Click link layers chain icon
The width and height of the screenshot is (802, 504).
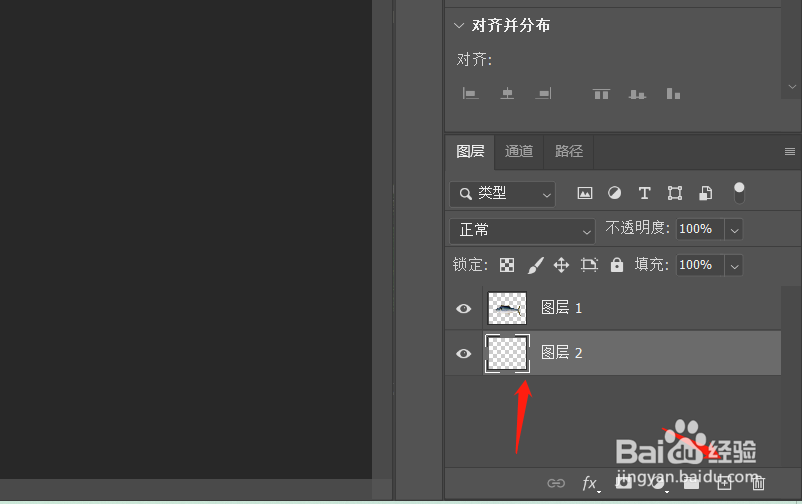pyautogui.click(x=556, y=484)
